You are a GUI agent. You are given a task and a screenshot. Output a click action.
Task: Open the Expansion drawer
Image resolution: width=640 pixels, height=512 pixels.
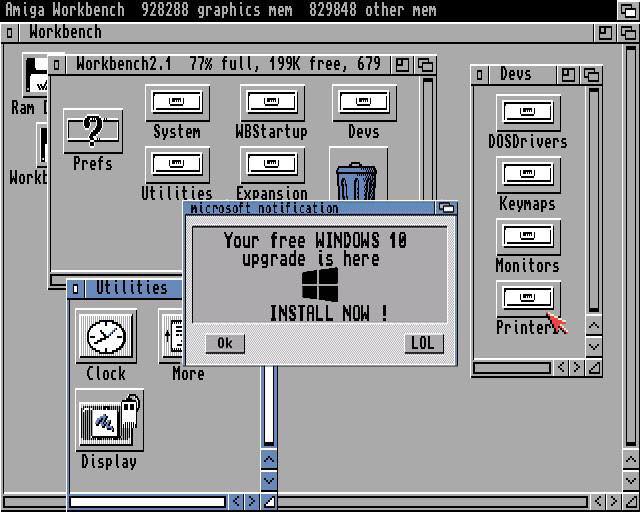click(x=271, y=165)
